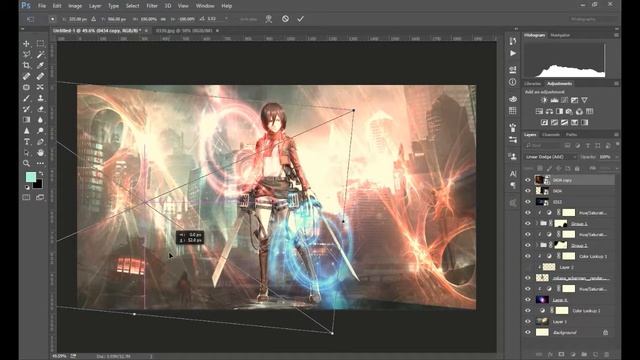
Task: Play action from collapsed panel strip
Action: [x=513, y=53]
